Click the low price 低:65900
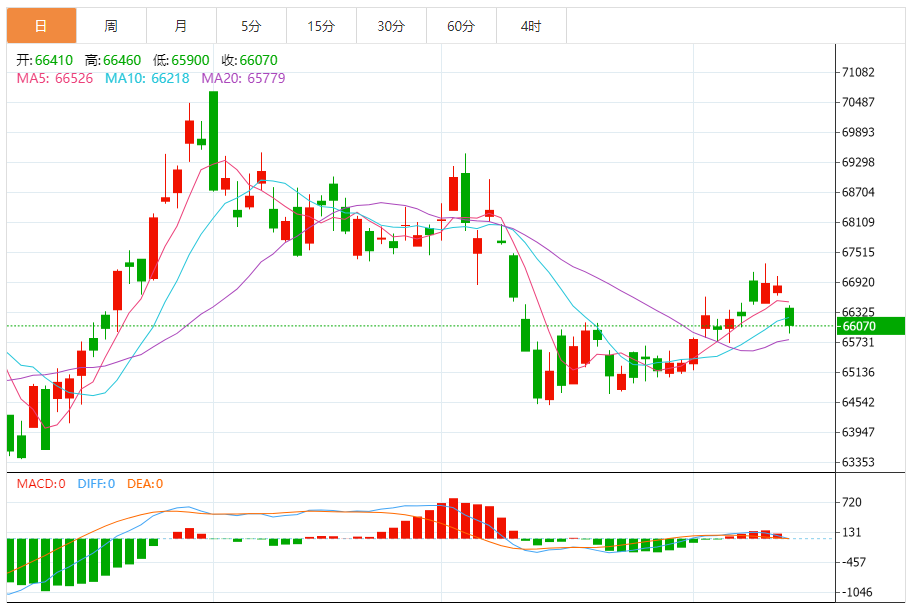 point(181,60)
